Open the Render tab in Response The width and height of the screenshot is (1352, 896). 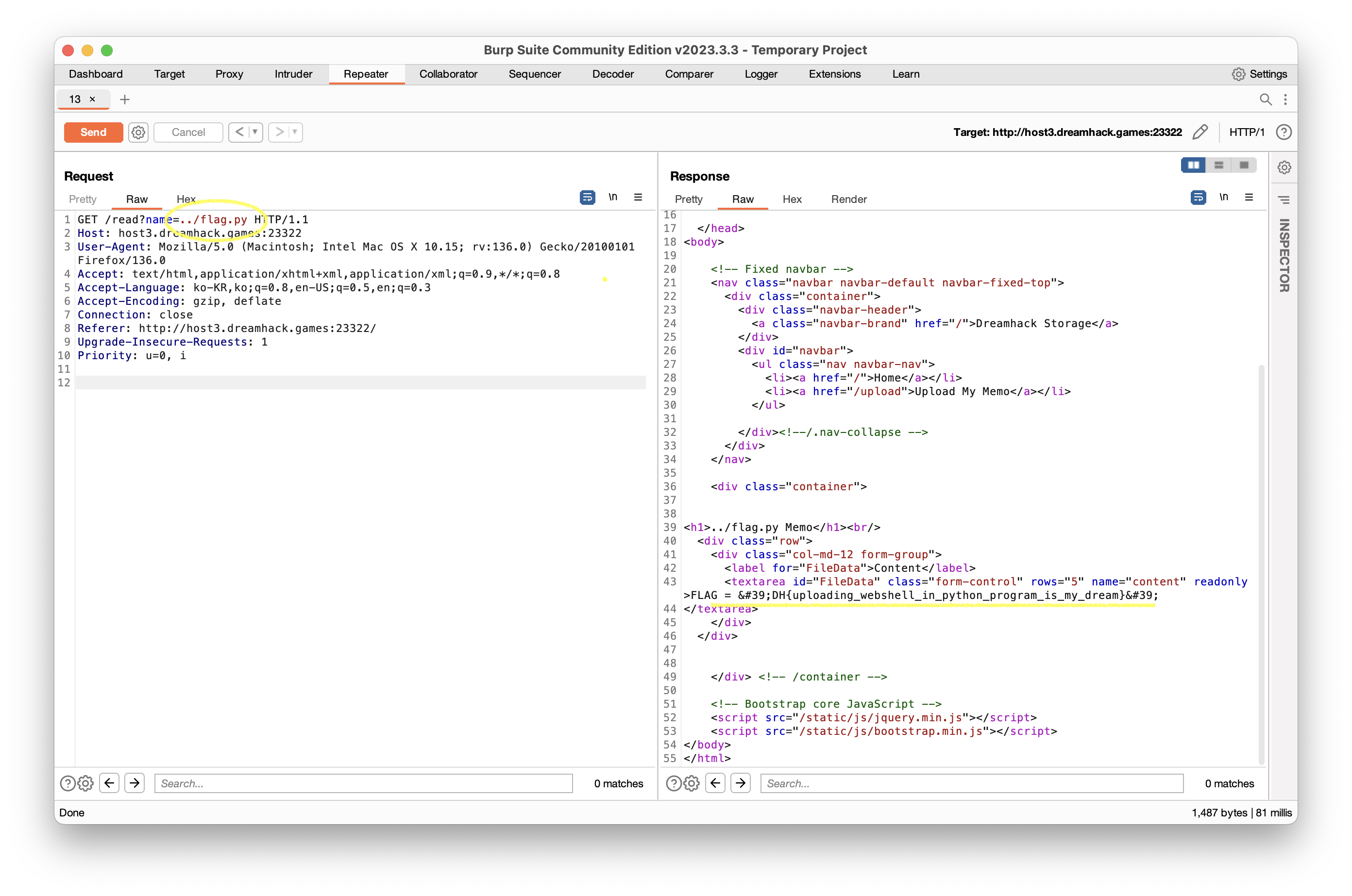pyautogui.click(x=848, y=199)
